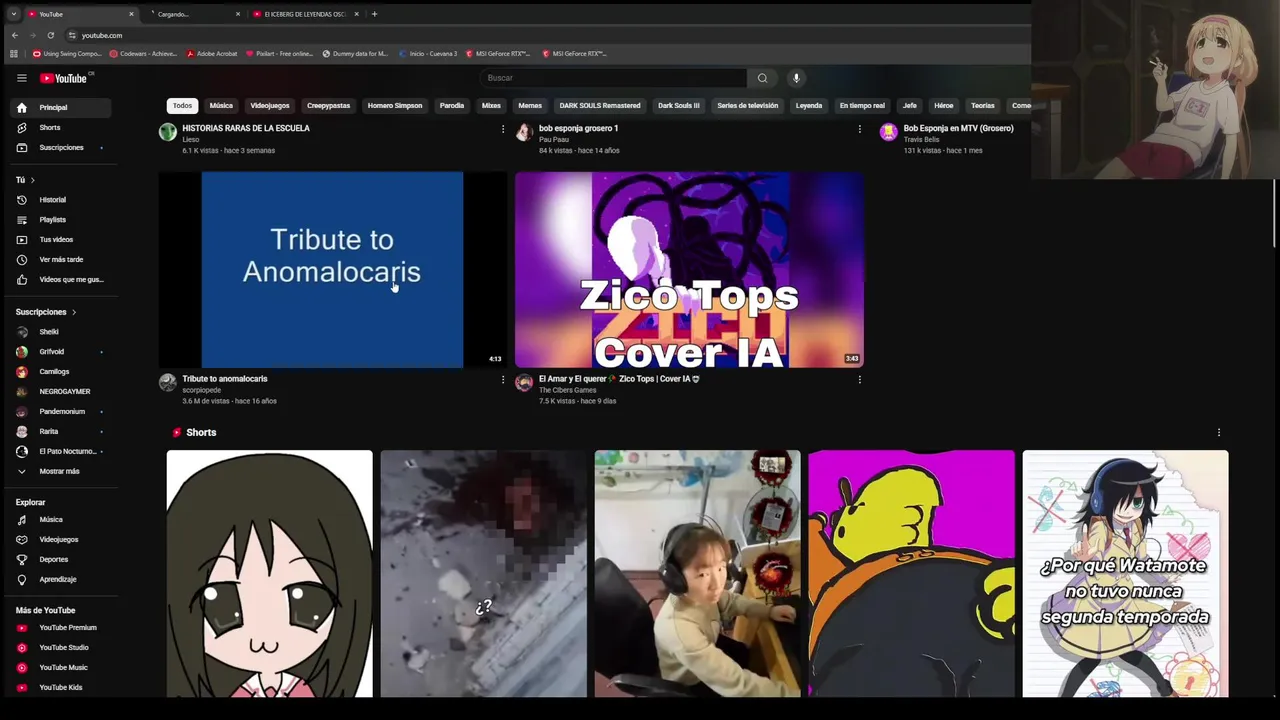The width and height of the screenshot is (1280, 720).
Task: Open a new browser tab with plus
Action: (374, 14)
